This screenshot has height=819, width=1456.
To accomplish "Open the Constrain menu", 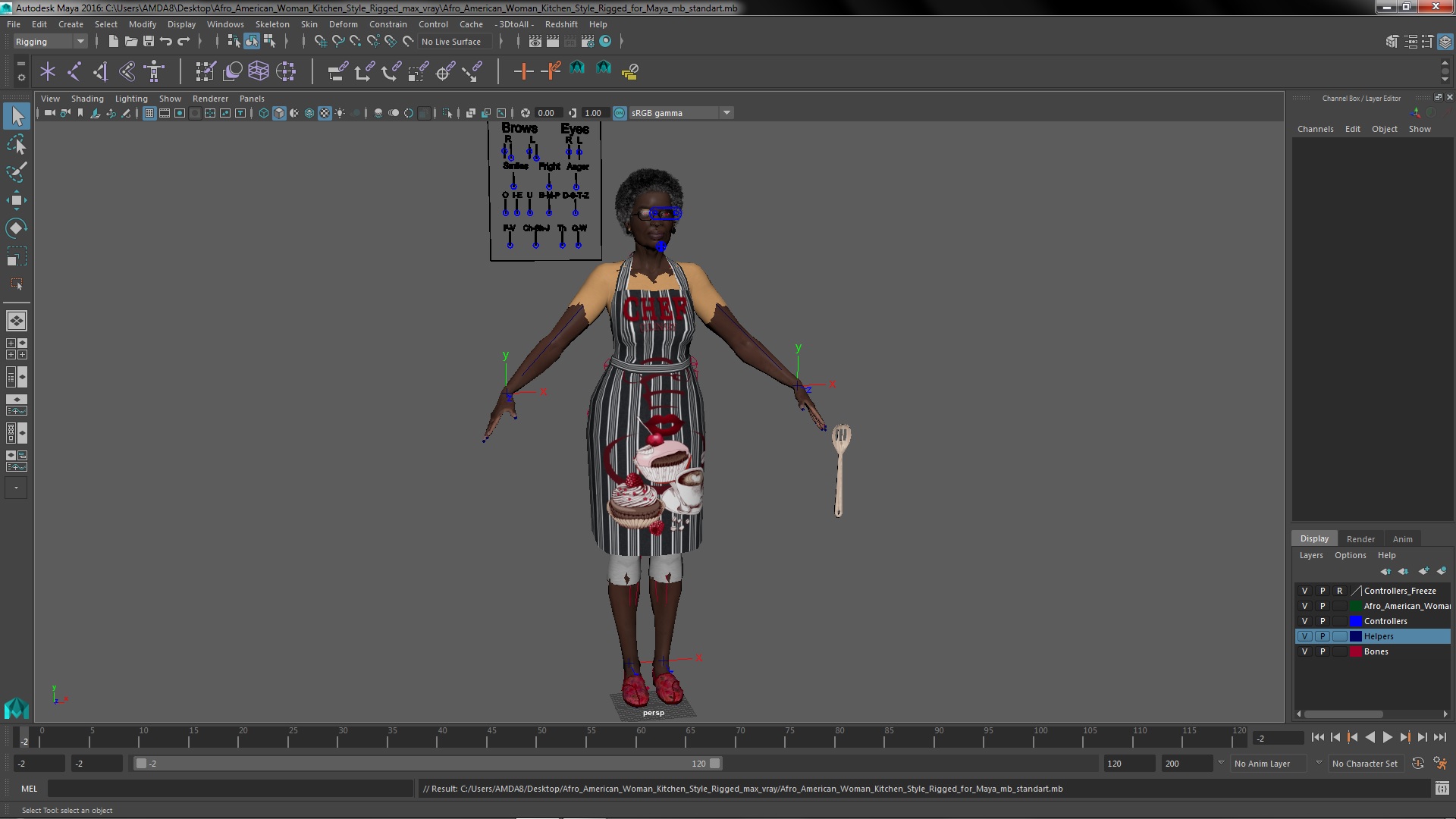I will click(x=388, y=24).
